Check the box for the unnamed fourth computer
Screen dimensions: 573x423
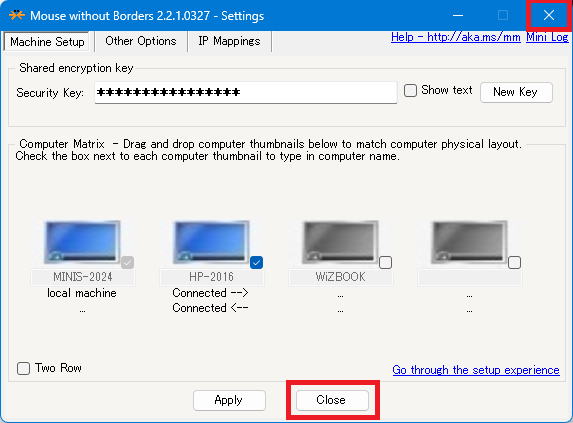515,262
